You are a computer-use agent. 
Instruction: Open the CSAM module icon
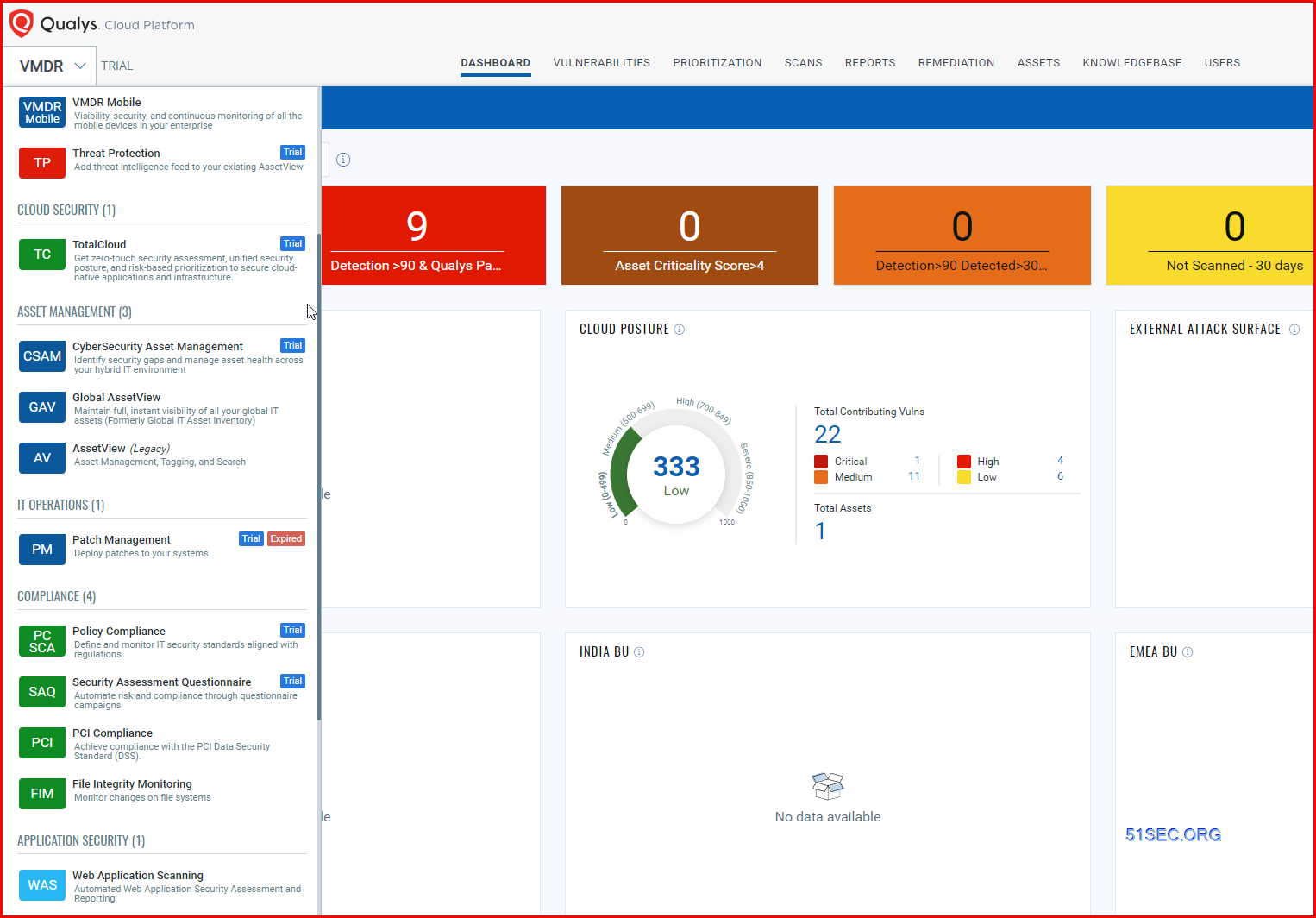point(42,355)
